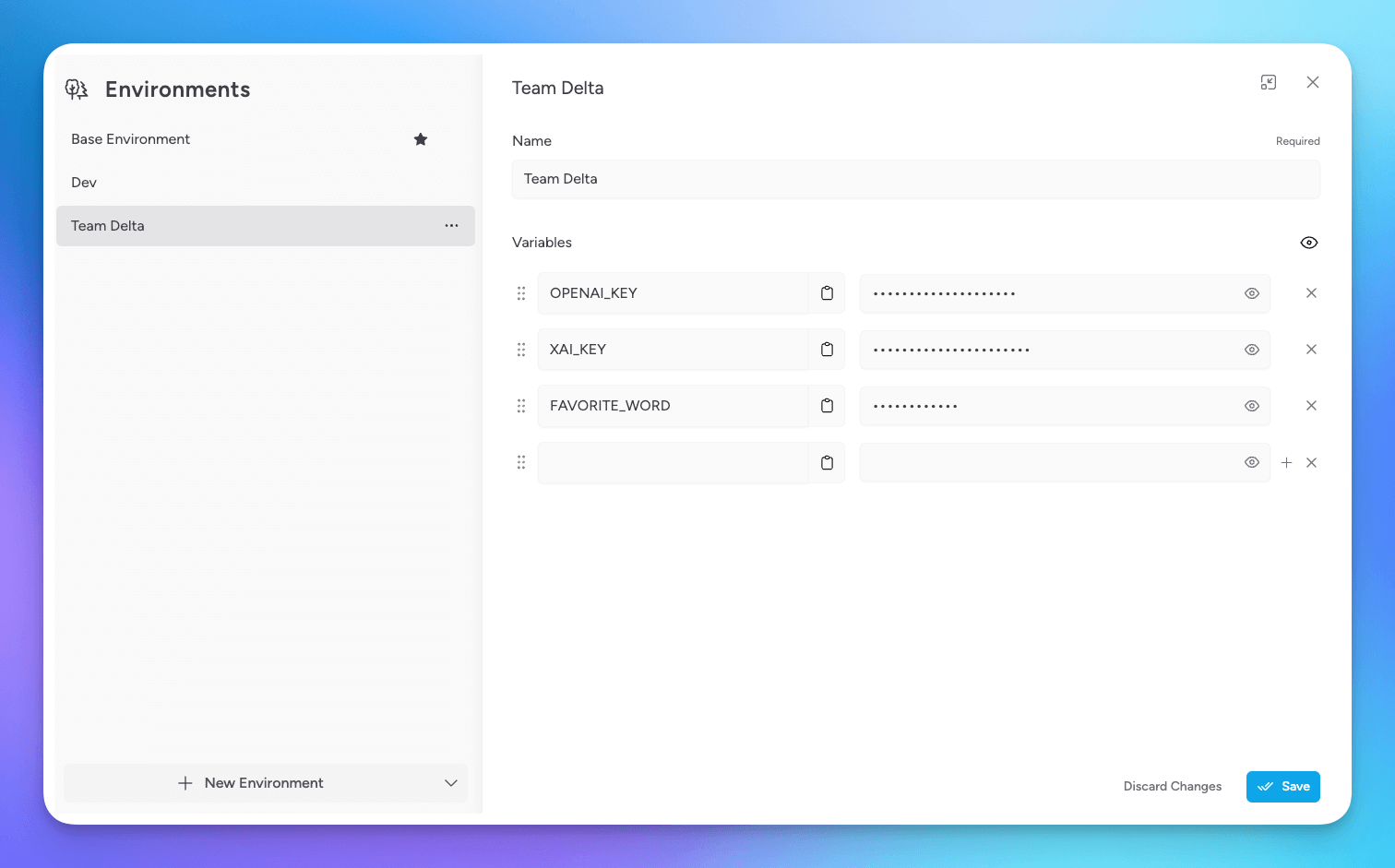Show the hidden XAI_KEY value
The image size is (1395, 868).
[1251, 350]
